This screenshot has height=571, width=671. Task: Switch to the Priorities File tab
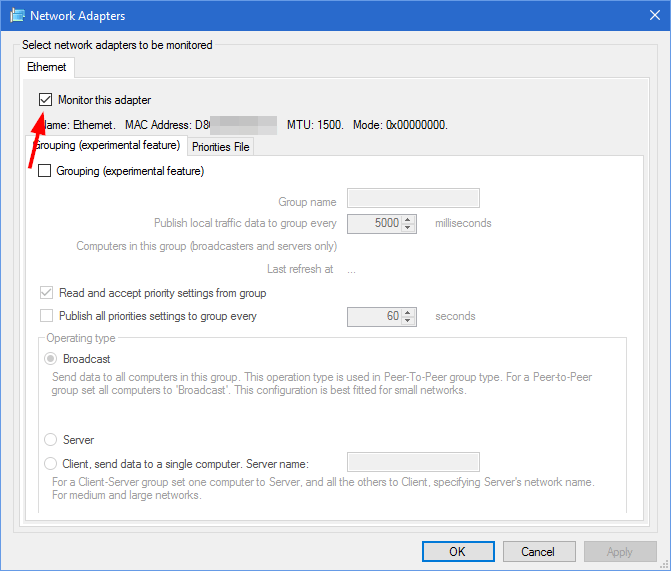coord(221,147)
